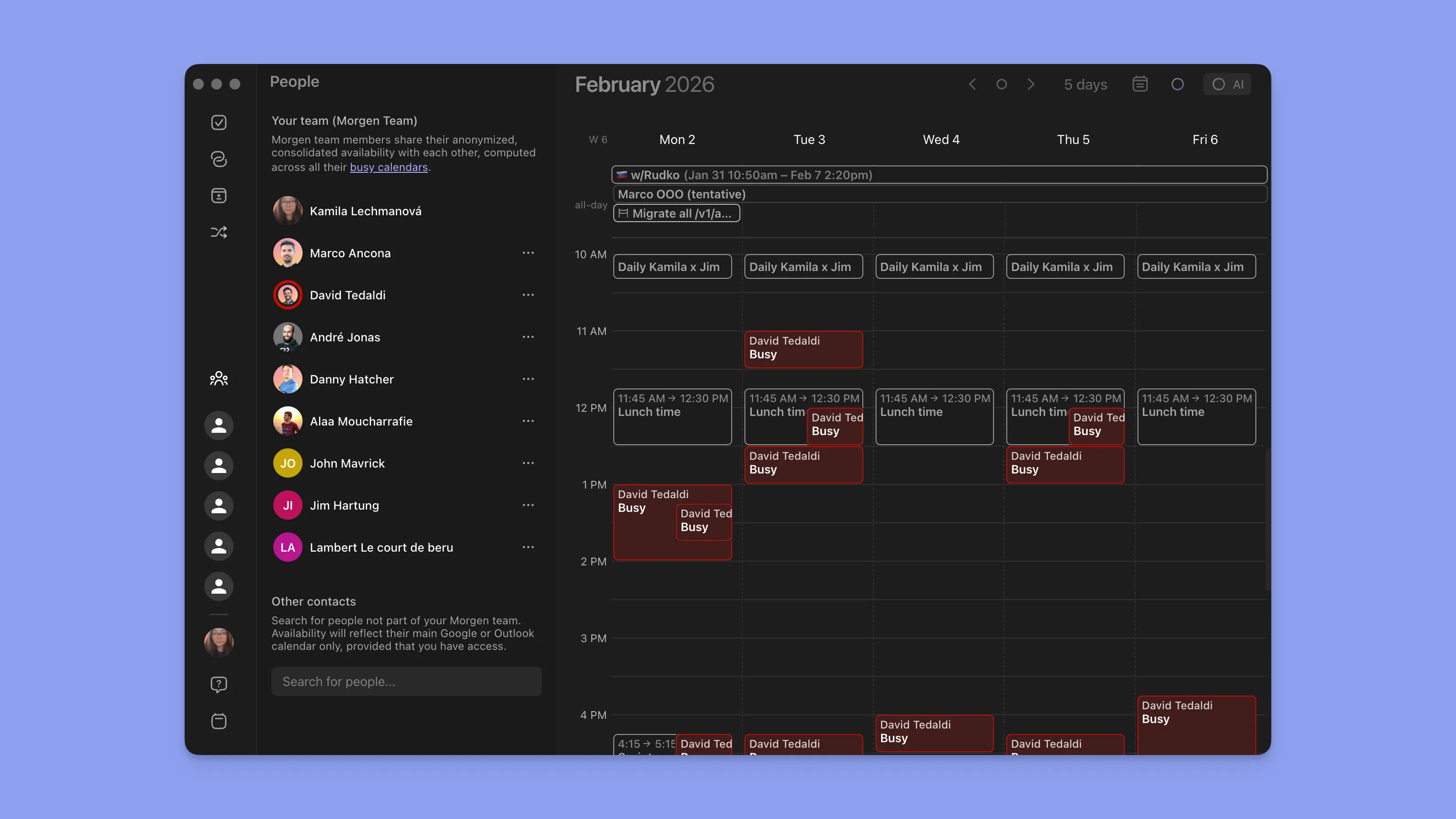Open Wednesday 4 PM David Tedaldi Busy block

click(x=934, y=733)
